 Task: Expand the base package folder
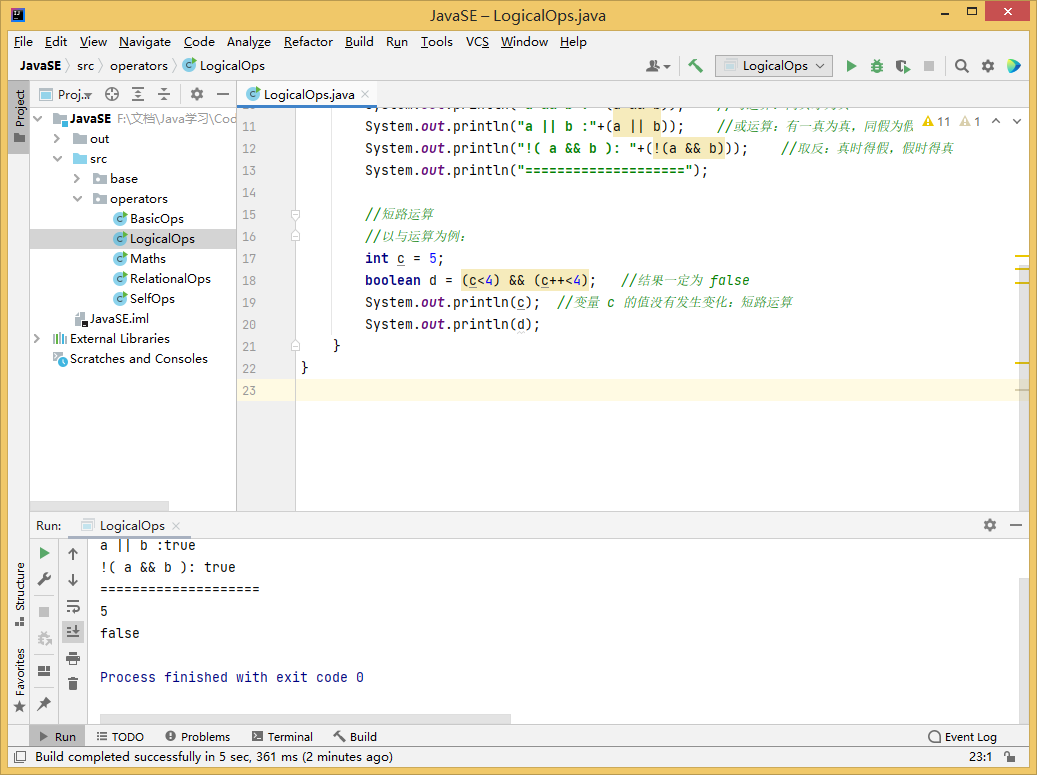coord(77,179)
